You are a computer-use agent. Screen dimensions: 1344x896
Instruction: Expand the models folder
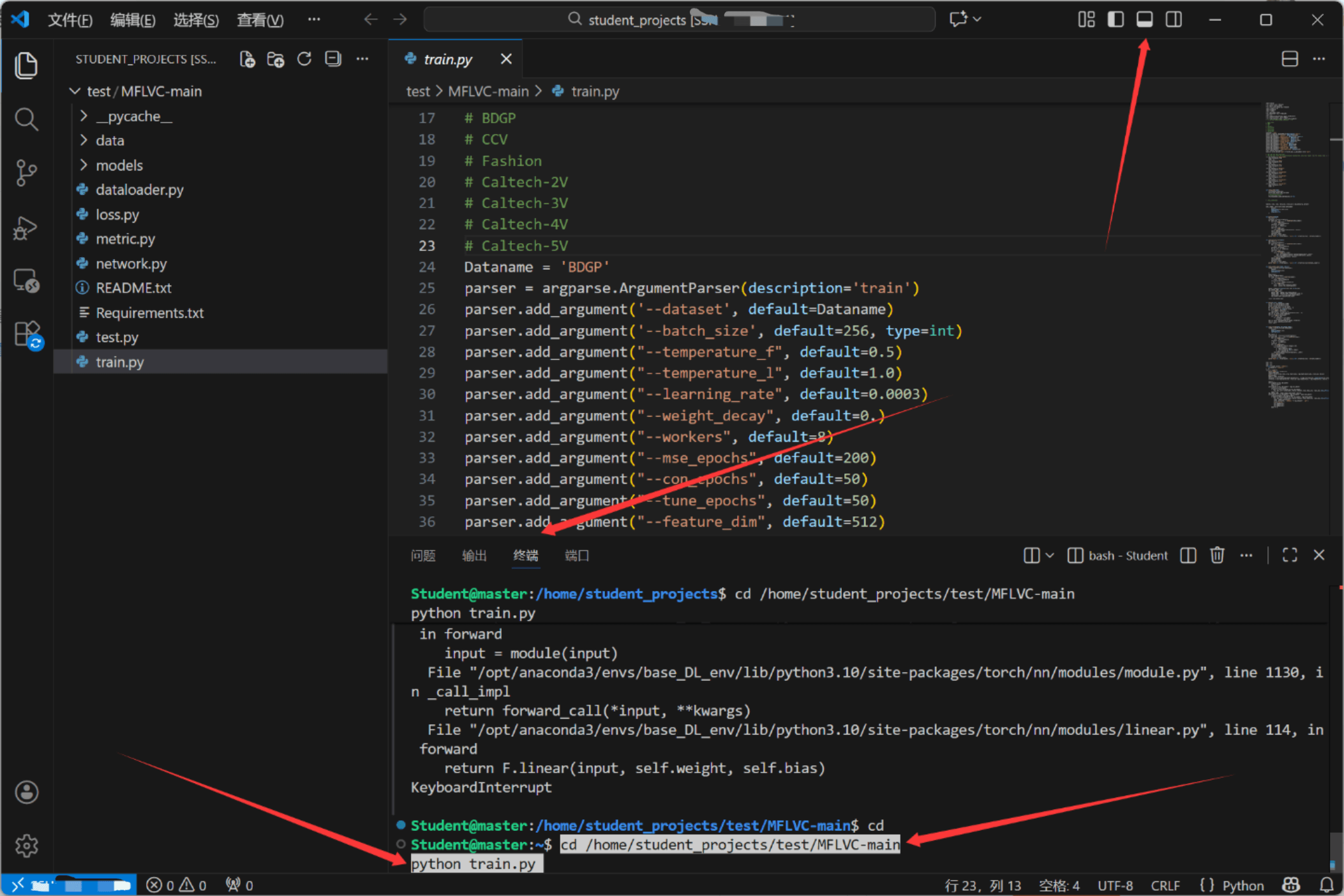point(119,165)
